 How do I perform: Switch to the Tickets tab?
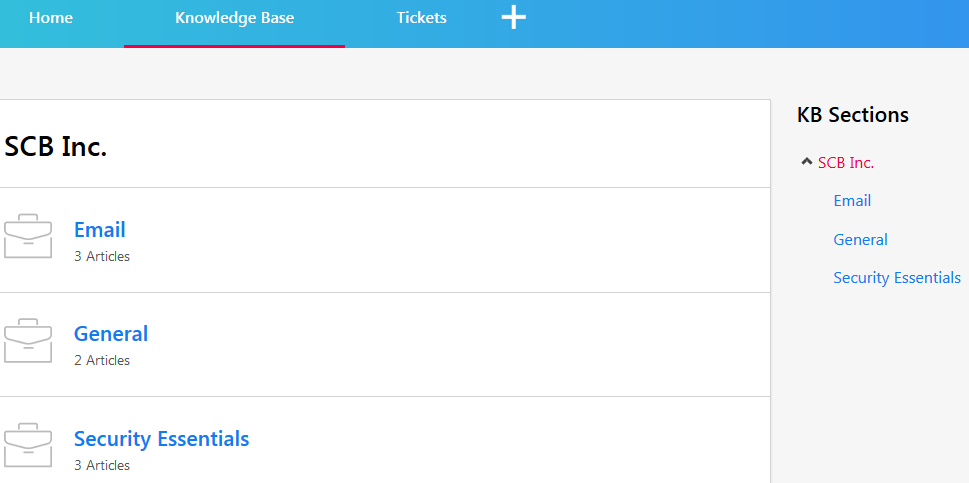tap(421, 18)
